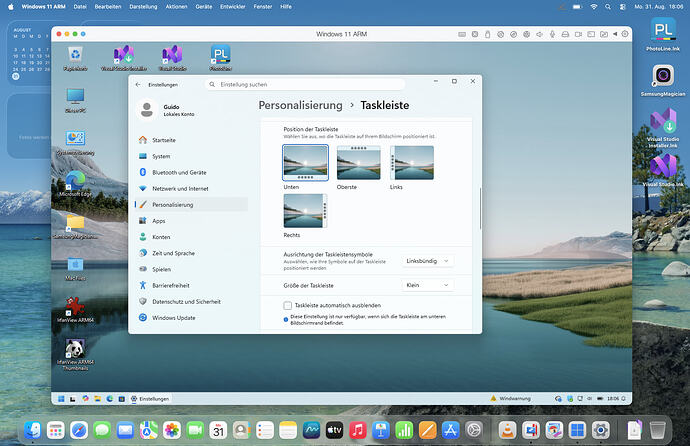This screenshot has height=446, width=690.
Task: Open Spotlight search in the menu bar
Action: tap(608, 7)
